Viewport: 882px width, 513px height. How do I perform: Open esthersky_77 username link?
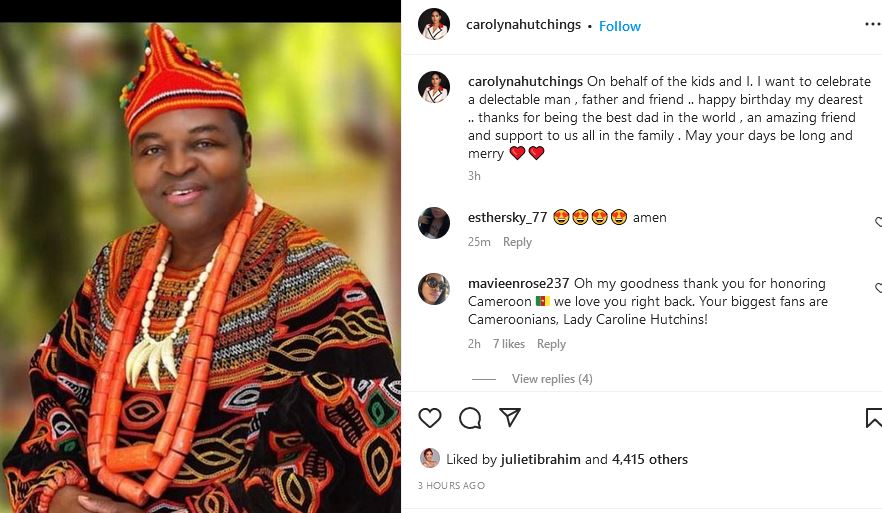[507, 218]
